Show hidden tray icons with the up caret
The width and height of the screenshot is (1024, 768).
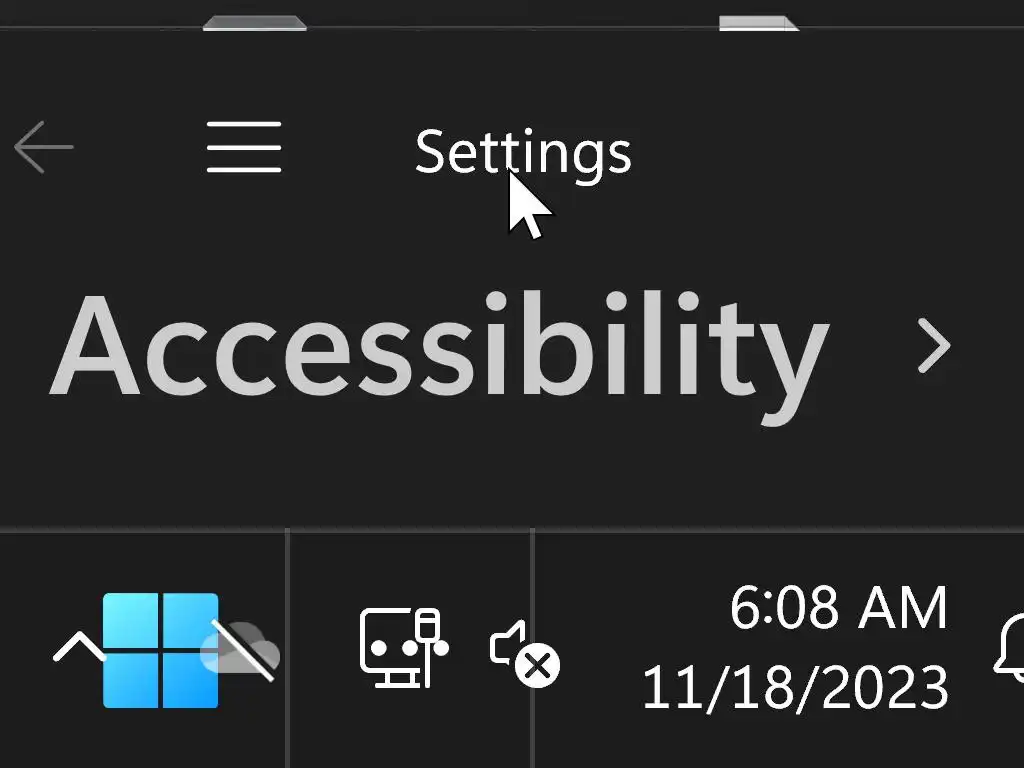coord(79,647)
